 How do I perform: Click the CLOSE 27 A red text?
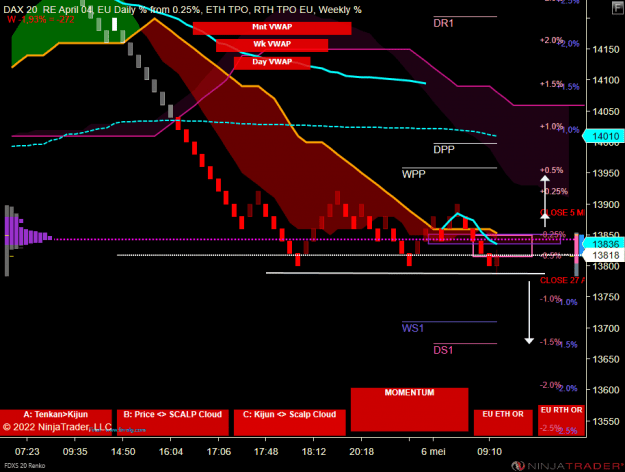coord(562,281)
